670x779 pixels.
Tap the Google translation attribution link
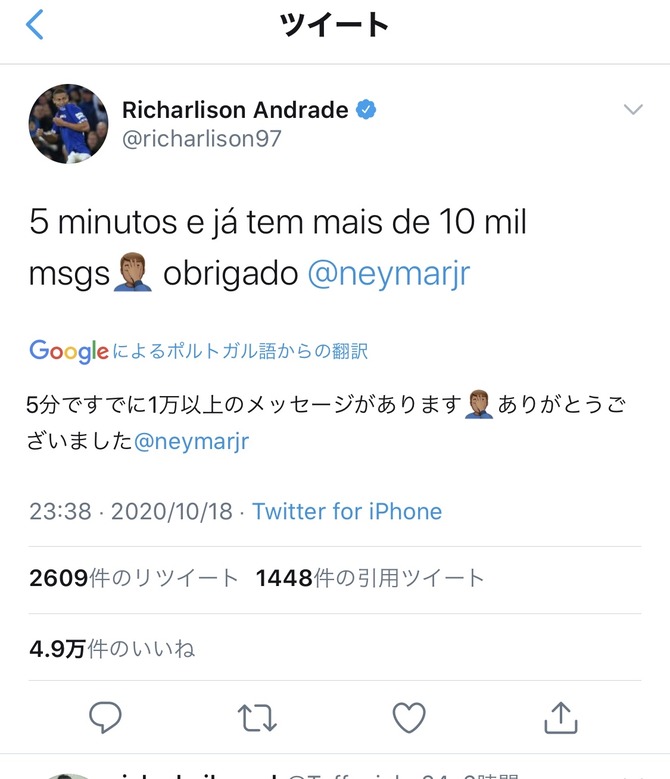[x=198, y=351]
